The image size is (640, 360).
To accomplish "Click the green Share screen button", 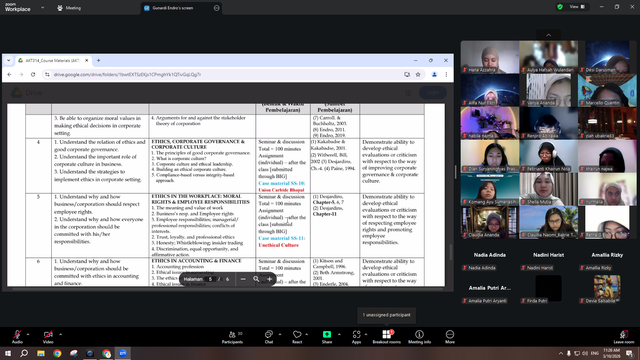I will 327,337.
